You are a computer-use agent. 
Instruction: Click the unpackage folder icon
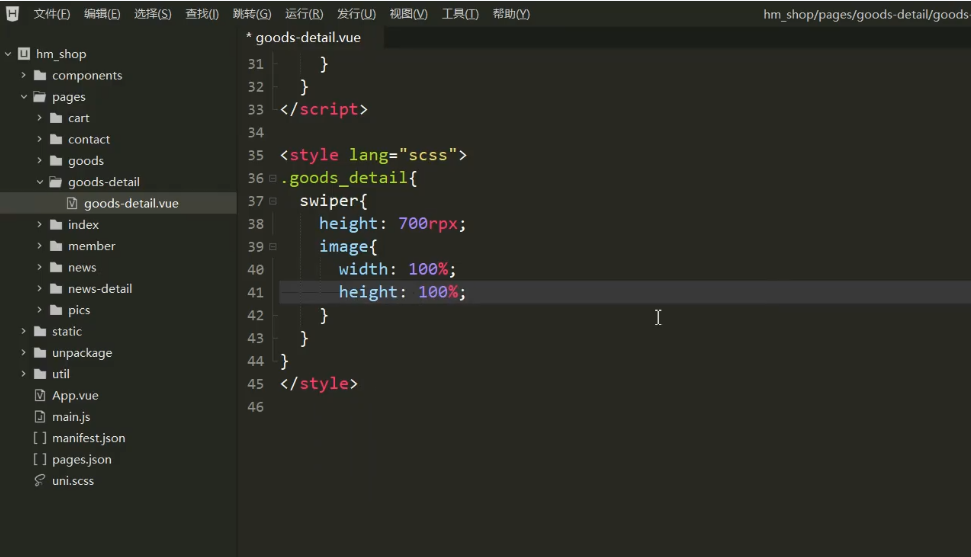(x=40, y=353)
